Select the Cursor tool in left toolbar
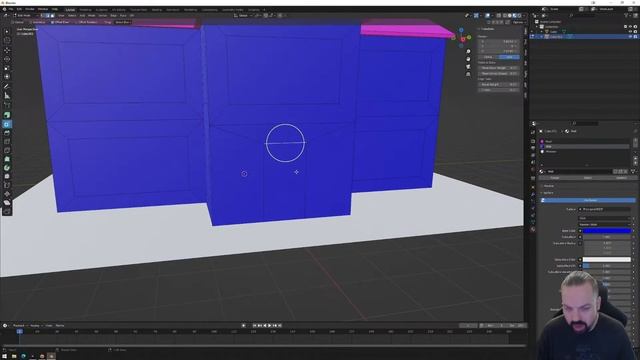Image resolution: width=640 pixels, height=360 pixels. click(7, 41)
